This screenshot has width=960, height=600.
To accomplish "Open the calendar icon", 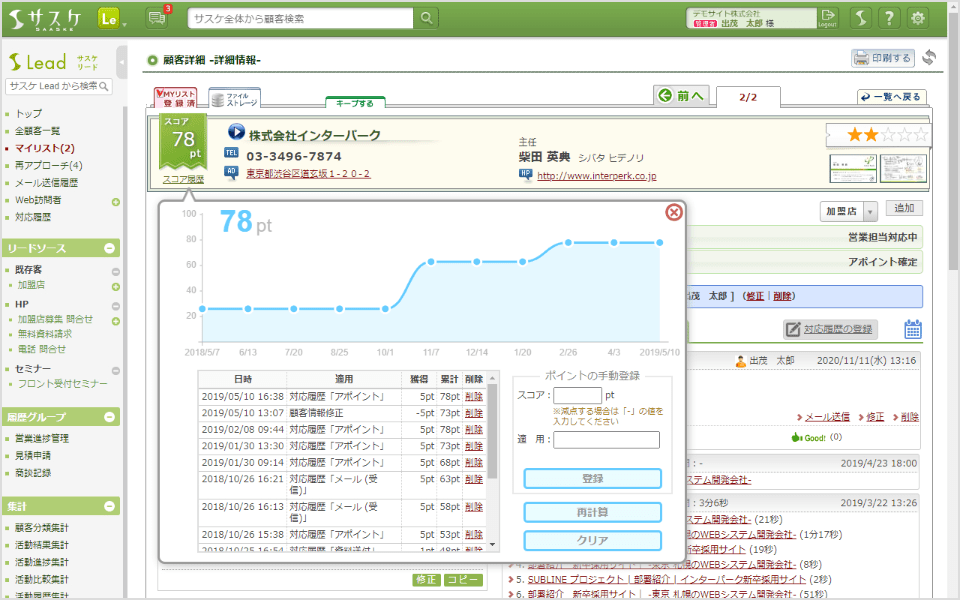I will [912, 329].
